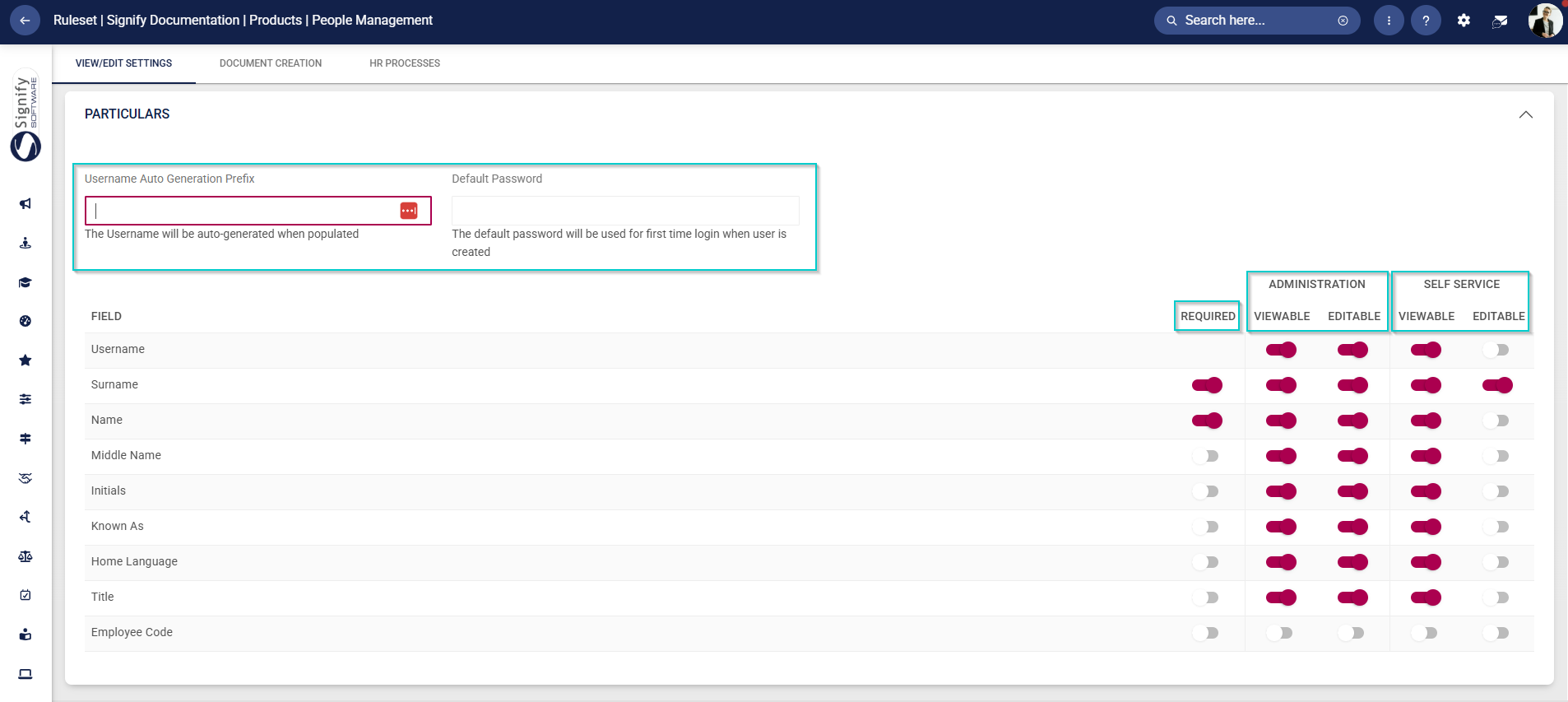Switch to View/Edit Settings tab
Screen dimensions: 1568x702
pyautogui.click(x=123, y=63)
